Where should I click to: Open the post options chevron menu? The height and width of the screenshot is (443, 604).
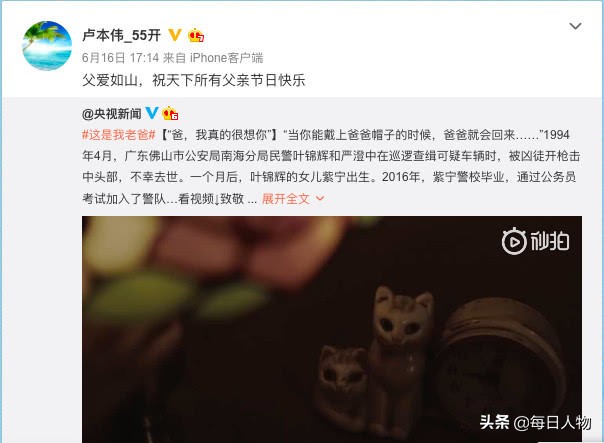pos(575,26)
